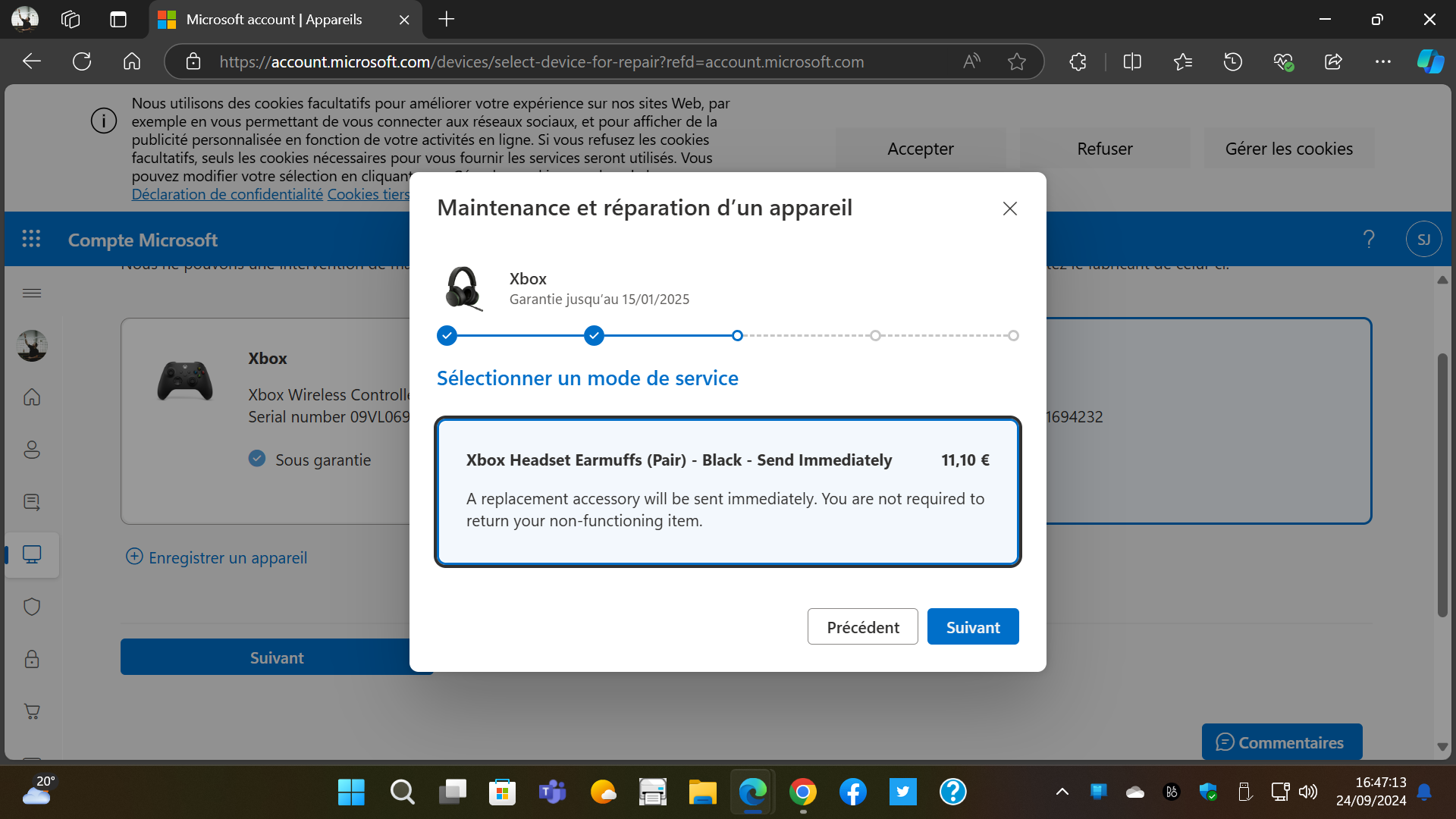This screenshot has height=819, width=1456.
Task: Open a new browser tab
Action: click(x=447, y=20)
